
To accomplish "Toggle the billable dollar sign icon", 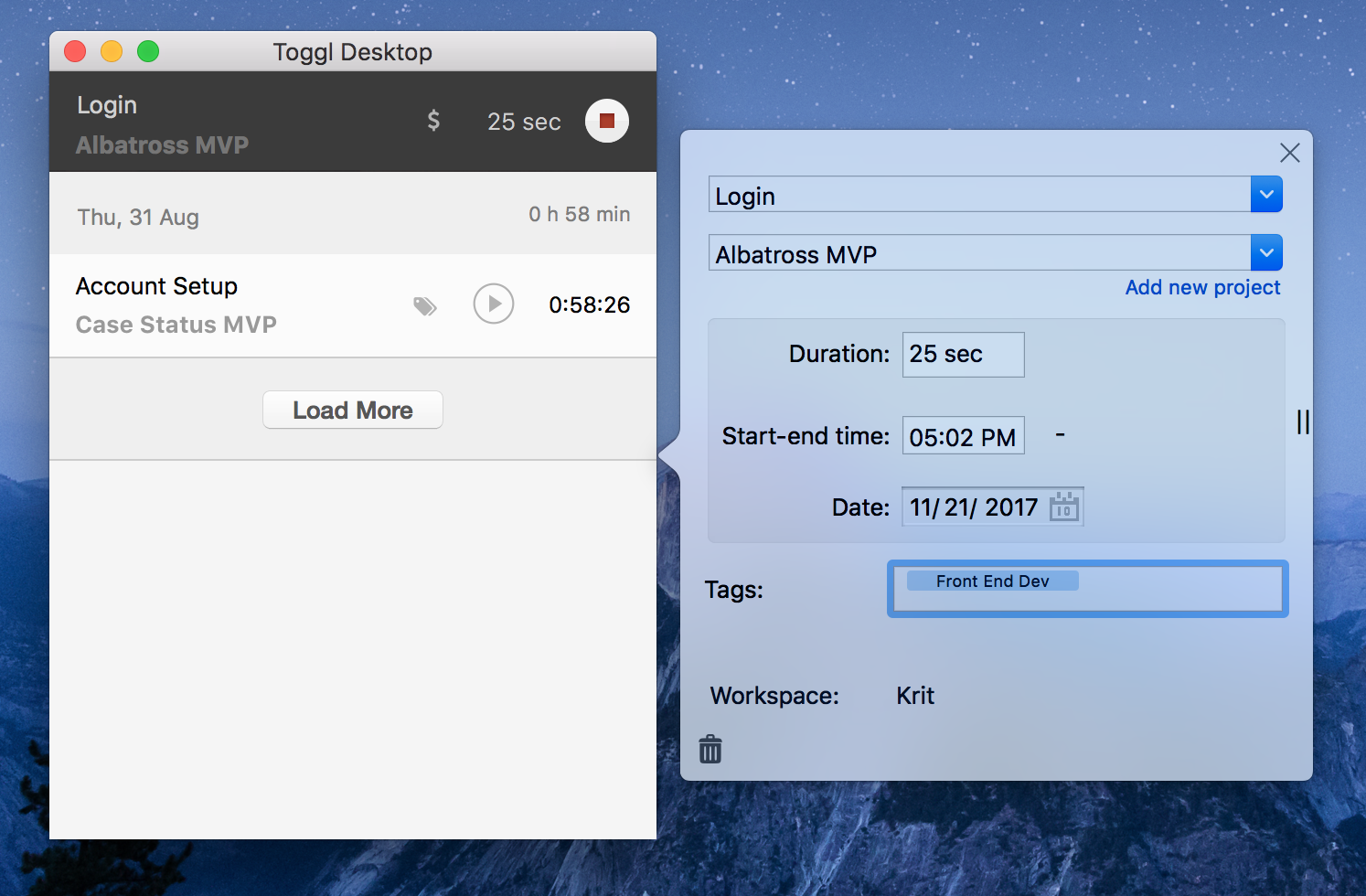I will coord(433,121).
